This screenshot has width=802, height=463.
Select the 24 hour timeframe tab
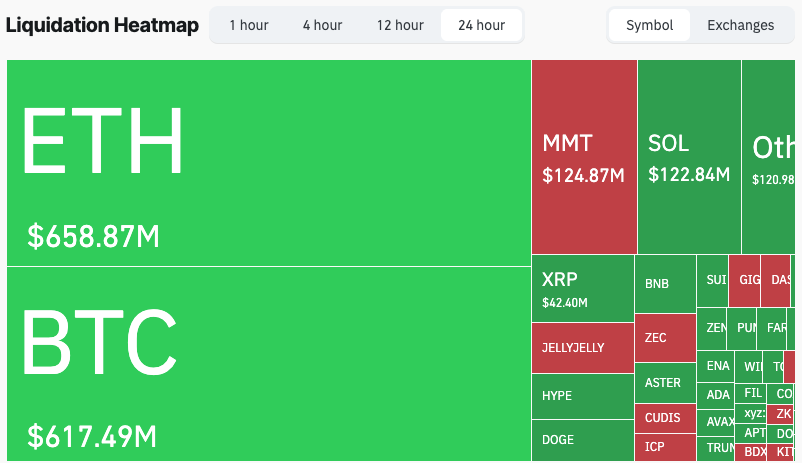pyautogui.click(x=481, y=25)
